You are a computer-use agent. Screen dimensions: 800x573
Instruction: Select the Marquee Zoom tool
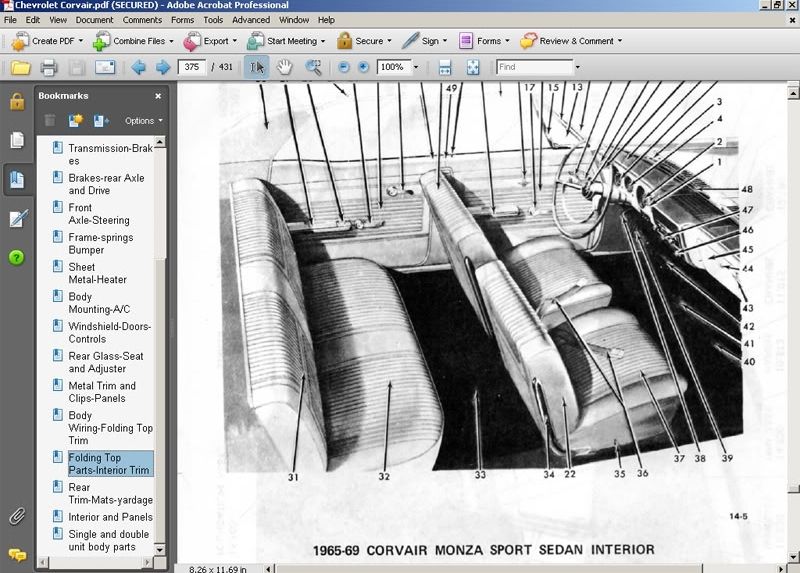click(x=313, y=67)
